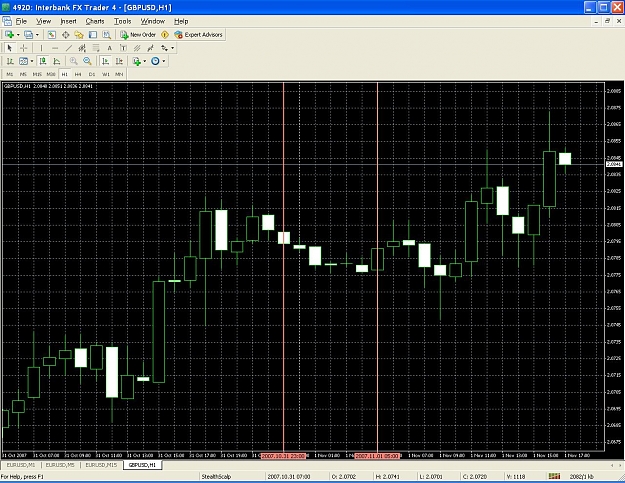Switch timeframe to D1

pos(92,74)
